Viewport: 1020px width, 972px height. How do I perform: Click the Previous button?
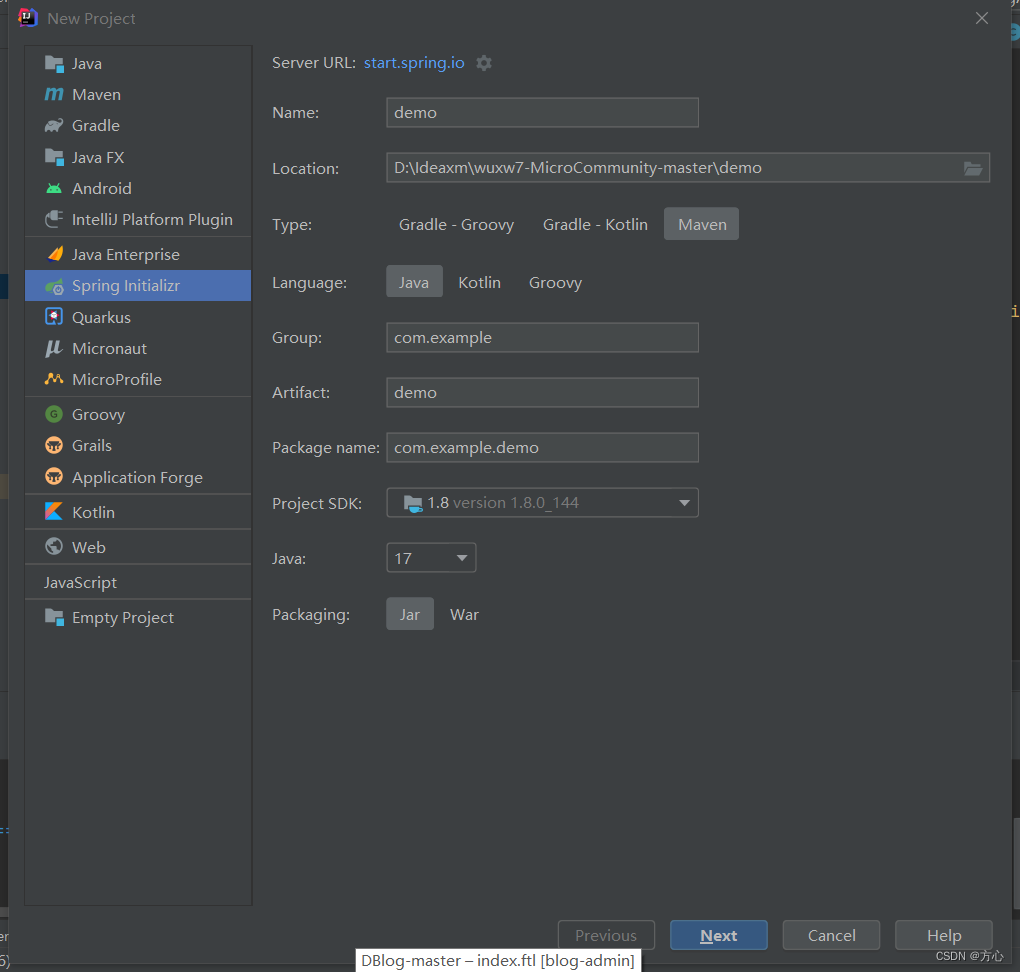tap(606, 935)
